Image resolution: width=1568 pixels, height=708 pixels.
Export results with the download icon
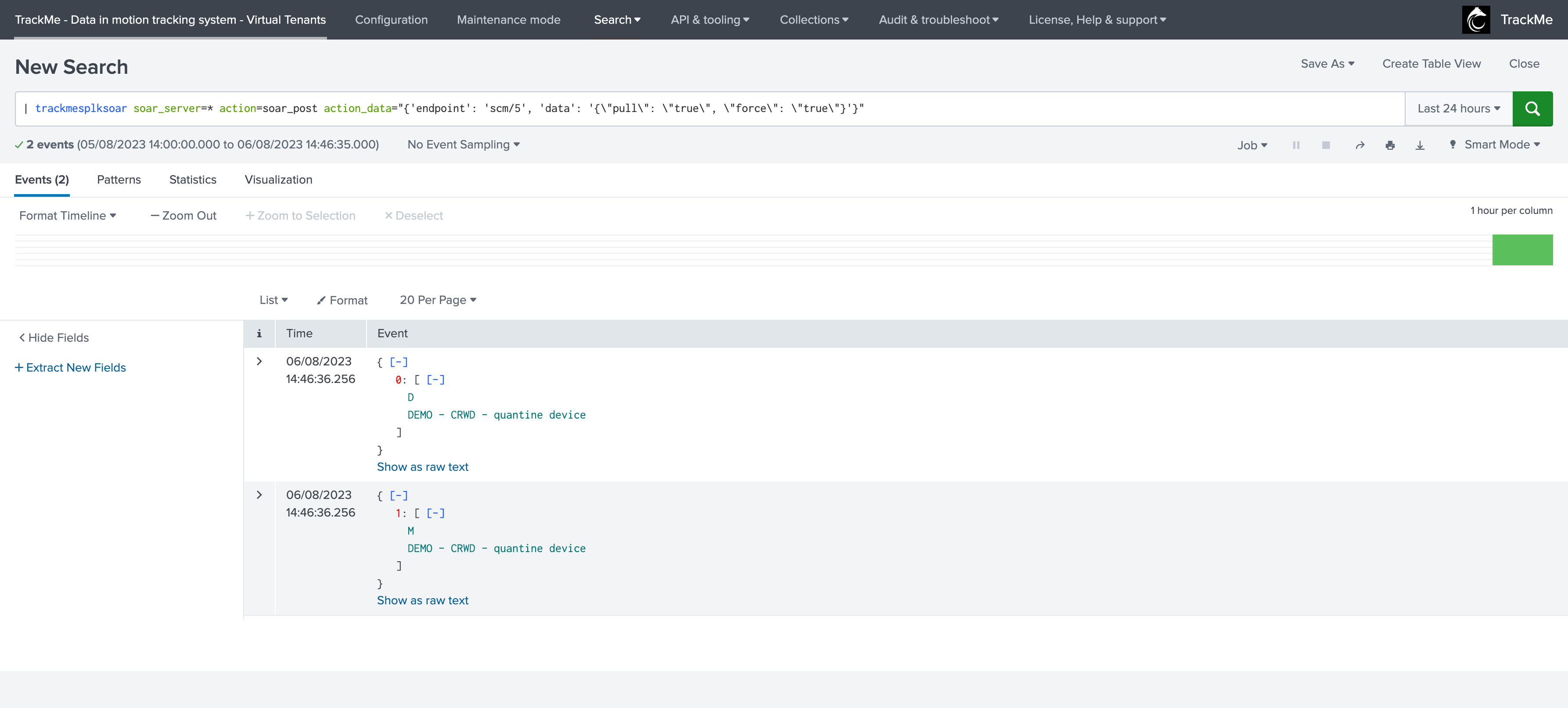click(x=1420, y=145)
